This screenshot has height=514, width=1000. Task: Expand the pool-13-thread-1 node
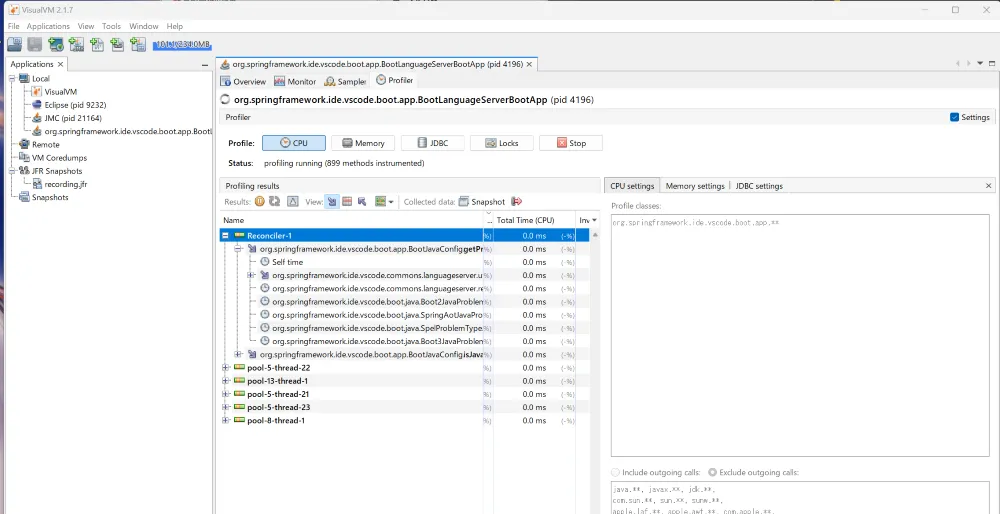click(225, 381)
